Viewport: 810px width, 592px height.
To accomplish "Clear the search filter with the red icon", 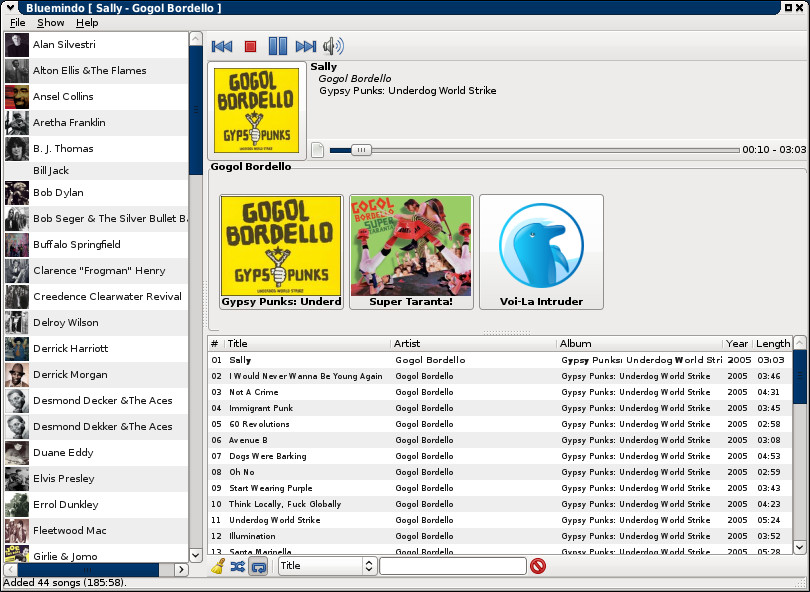I will (x=538, y=566).
